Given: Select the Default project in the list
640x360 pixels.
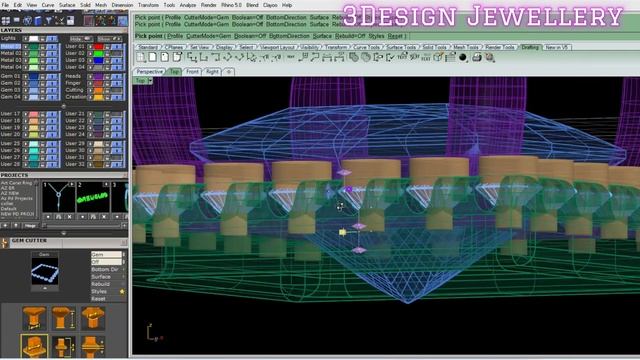Looking at the screenshot, I should (x=9, y=209).
